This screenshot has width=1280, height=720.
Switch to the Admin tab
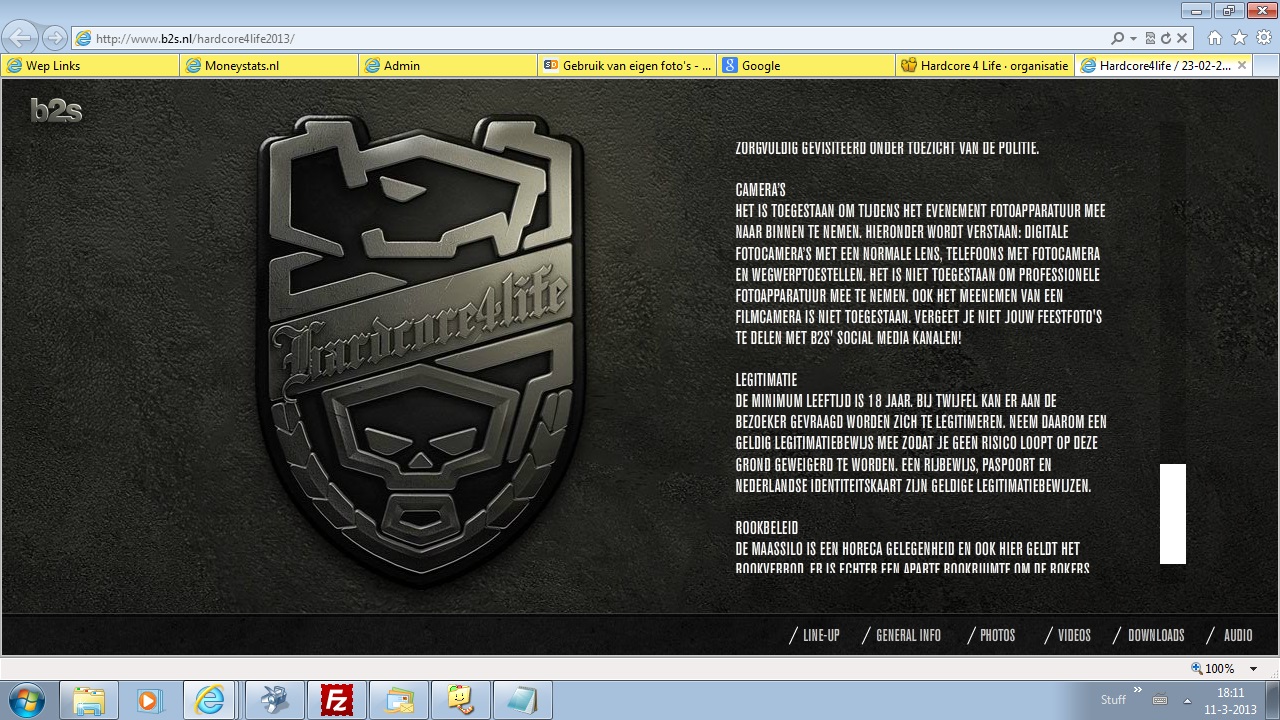tap(448, 65)
